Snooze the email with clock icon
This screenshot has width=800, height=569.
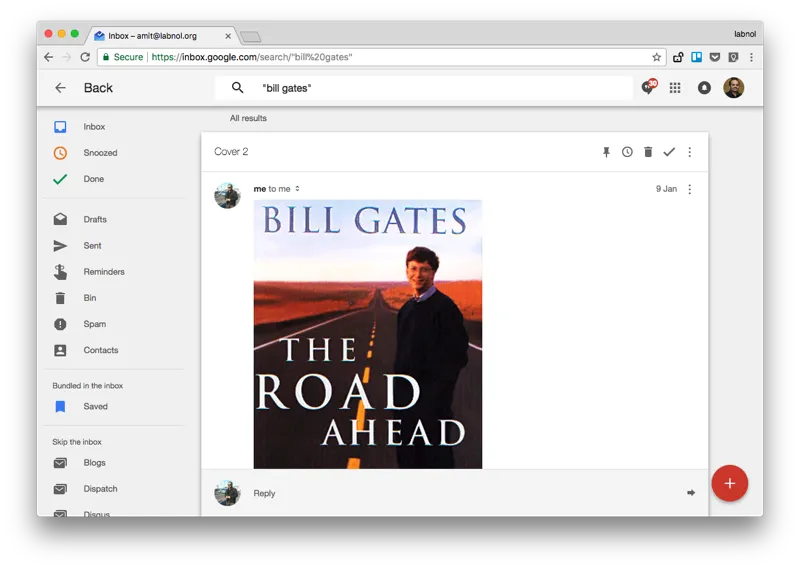coord(627,152)
